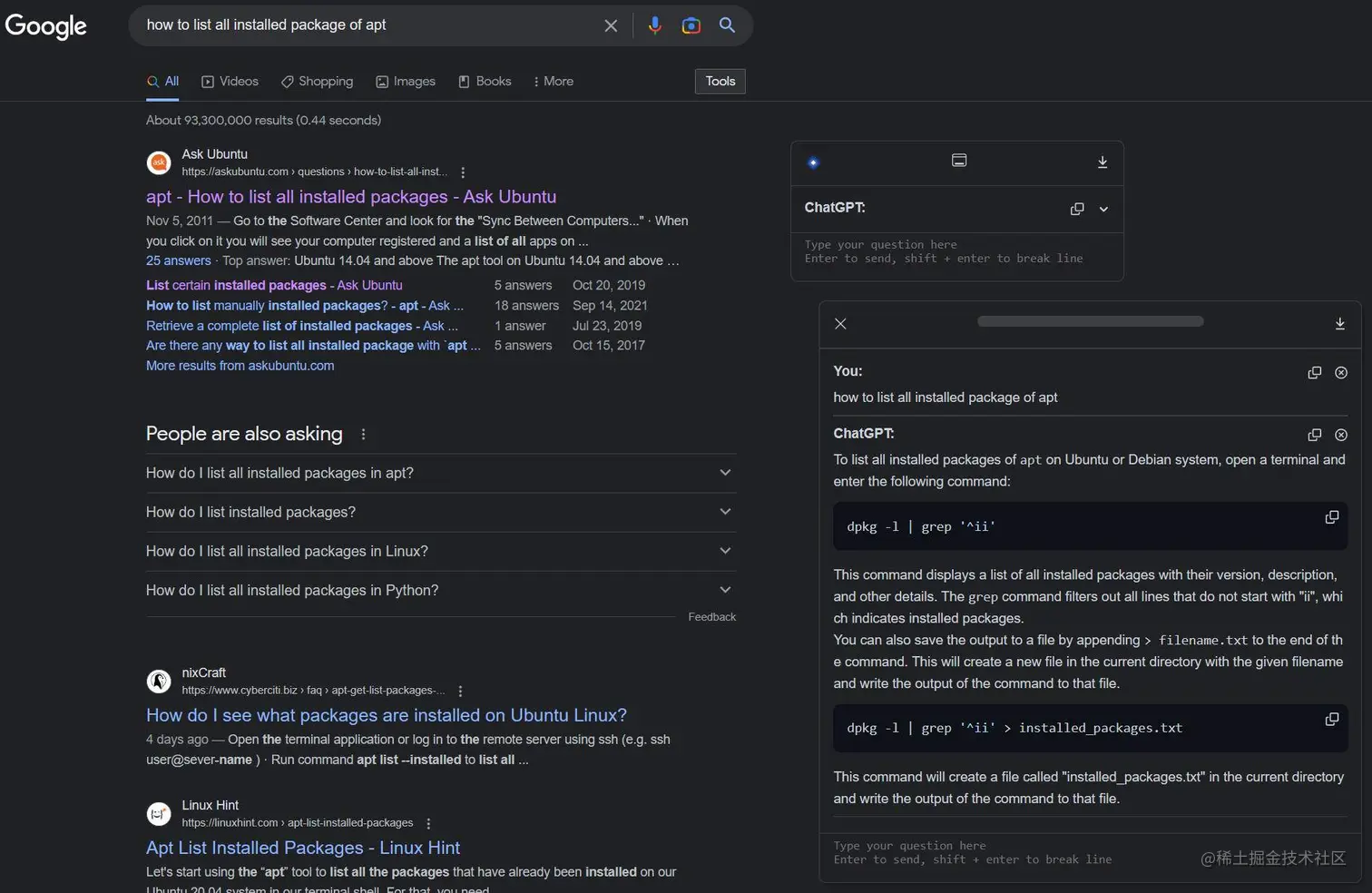Go to the Google logo homepage
Screen dimensions: 1372x893
(x=46, y=26)
